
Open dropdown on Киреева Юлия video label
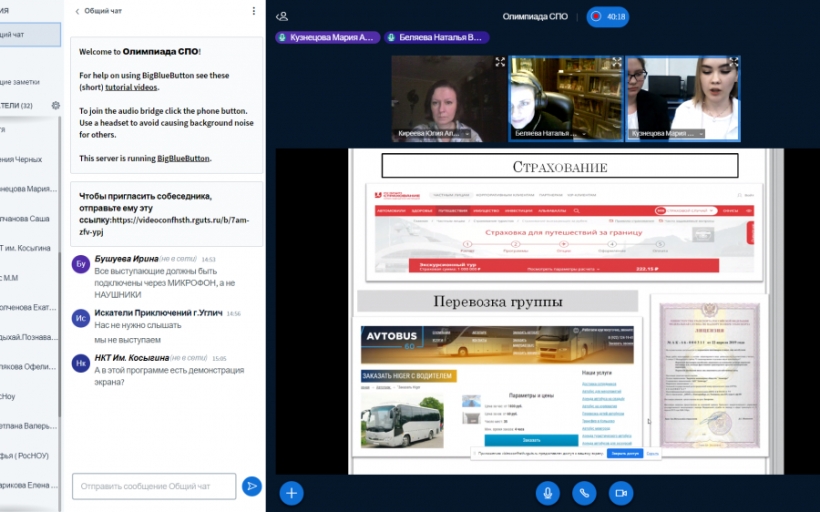pos(467,134)
